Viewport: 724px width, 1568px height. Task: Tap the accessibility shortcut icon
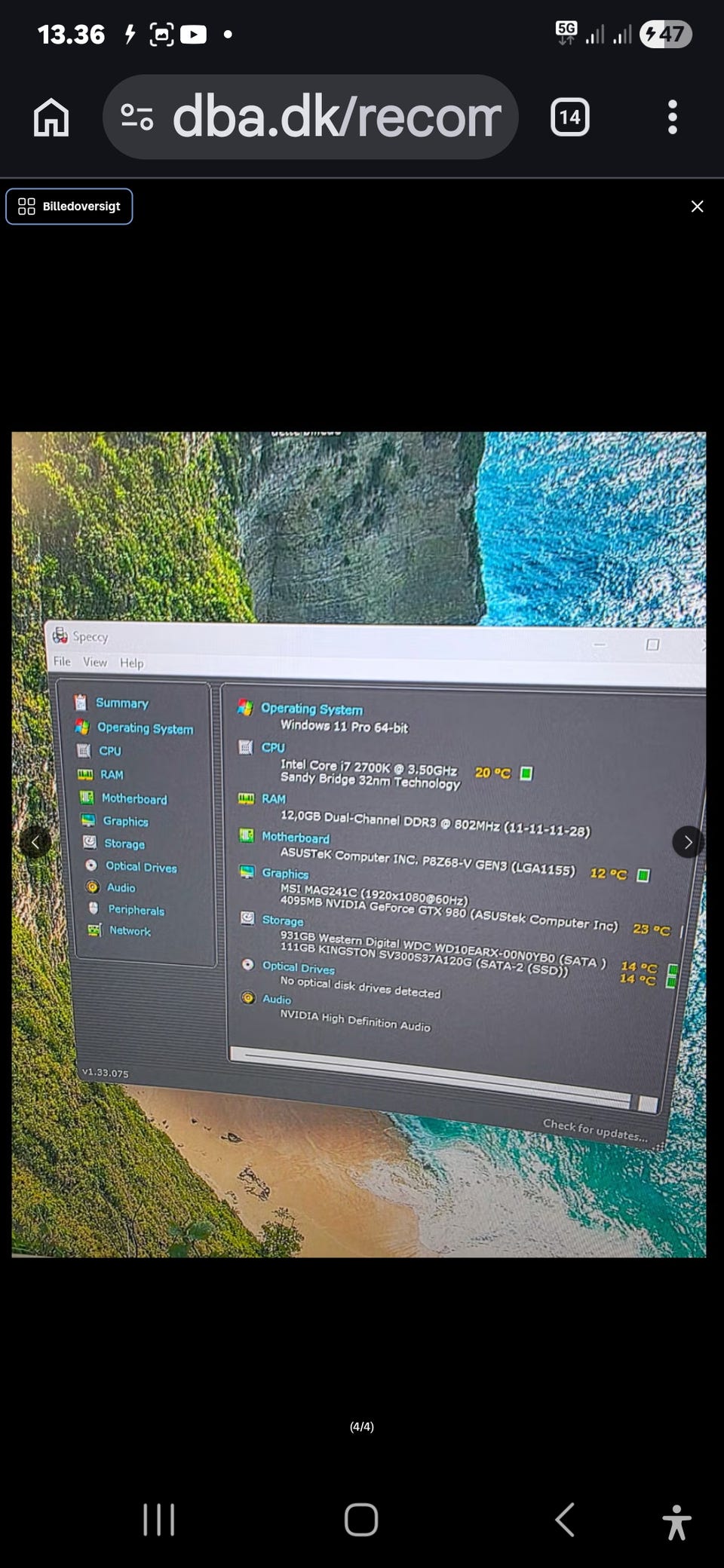[x=676, y=1521]
